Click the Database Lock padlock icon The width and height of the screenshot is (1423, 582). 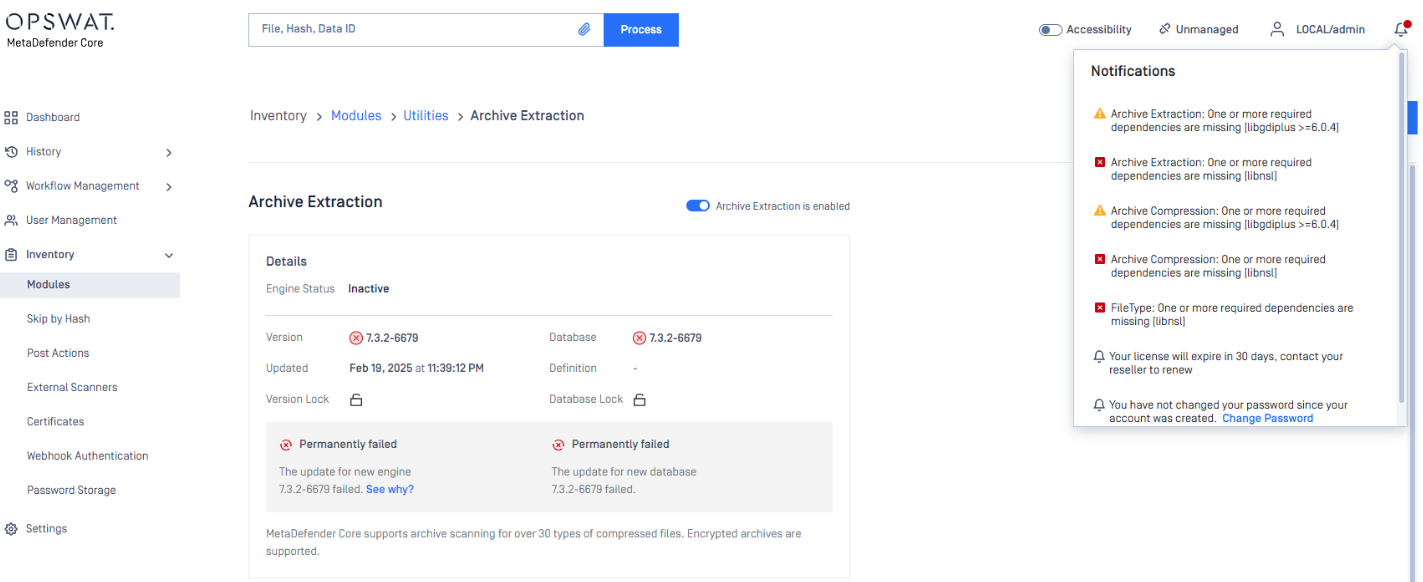pos(640,400)
